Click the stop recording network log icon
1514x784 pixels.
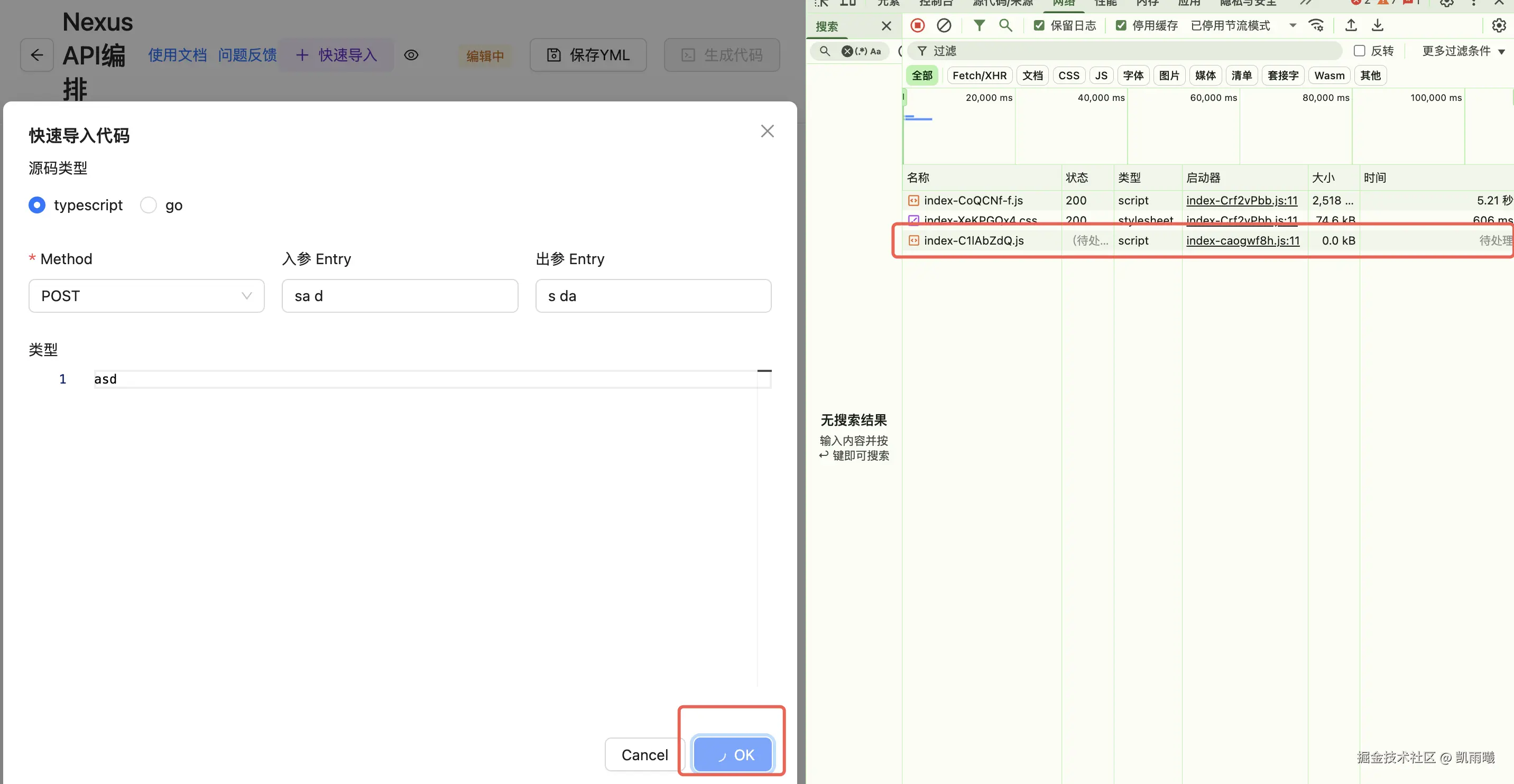coord(918,25)
